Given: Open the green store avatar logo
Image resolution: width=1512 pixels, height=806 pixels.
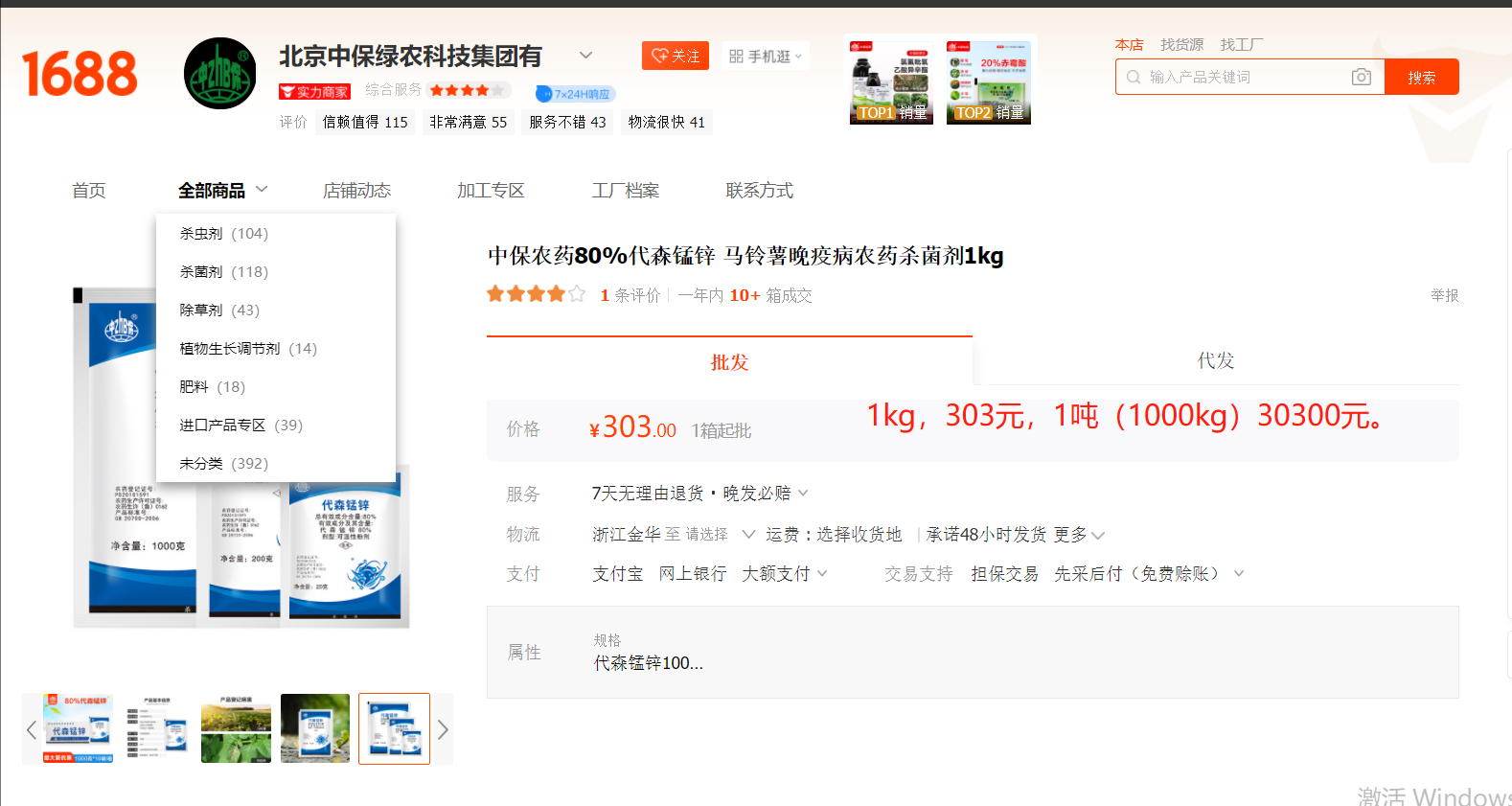Looking at the screenshot, I should (220, 74).
